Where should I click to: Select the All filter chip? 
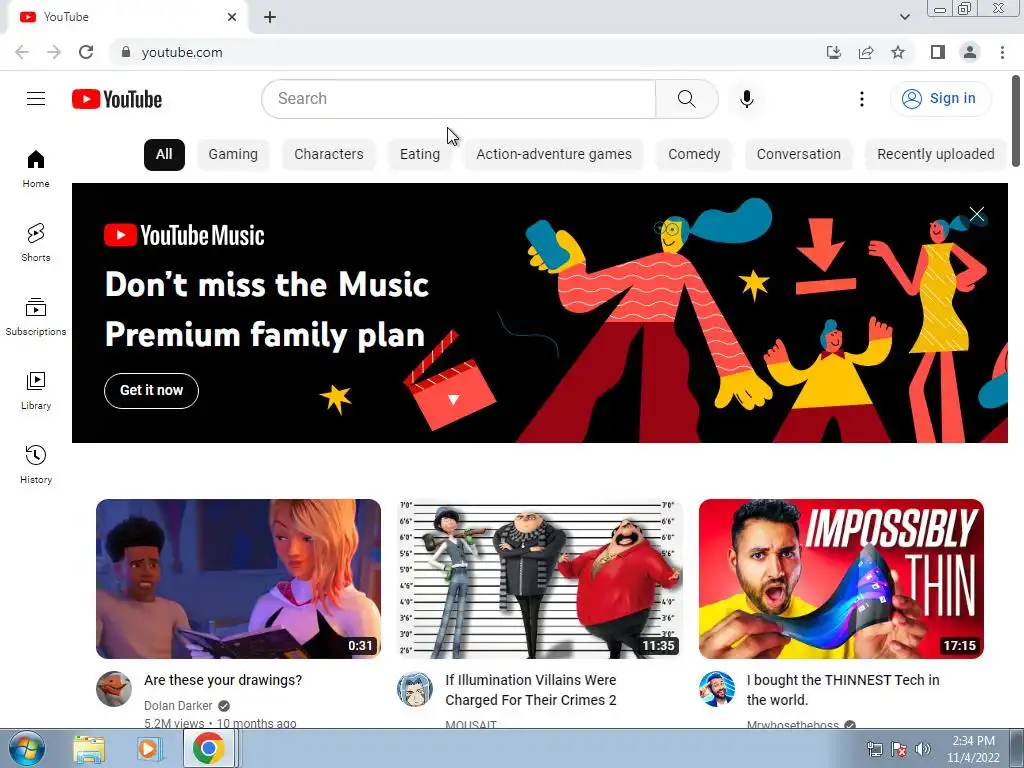coord(164,155)
